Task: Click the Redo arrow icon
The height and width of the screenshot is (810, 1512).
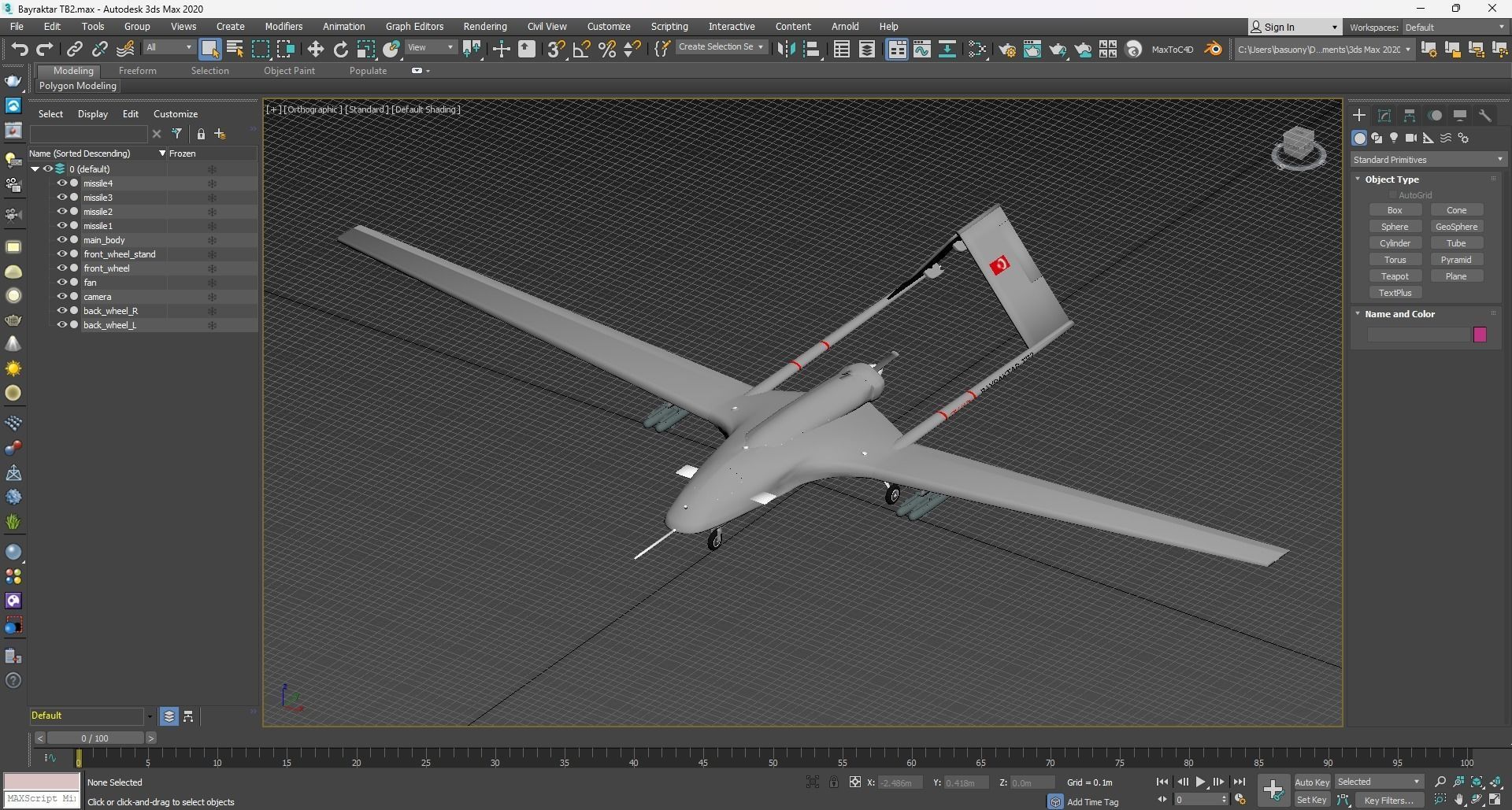Action: click(x=45, y=49)
